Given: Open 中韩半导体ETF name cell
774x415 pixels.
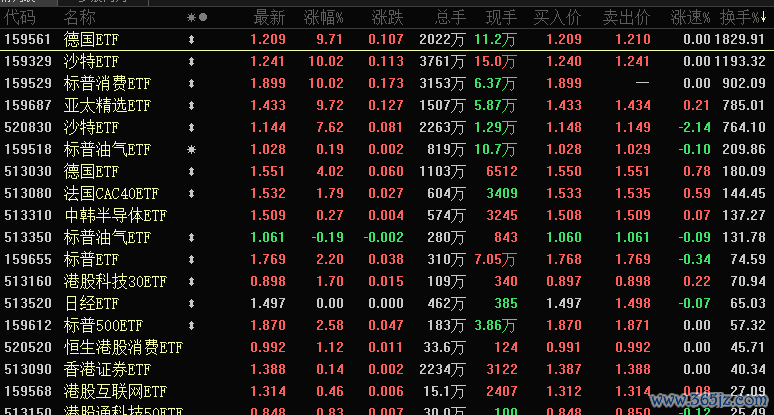Looking at the screenshot, I should pyautogui.click(x=116, y=215).
